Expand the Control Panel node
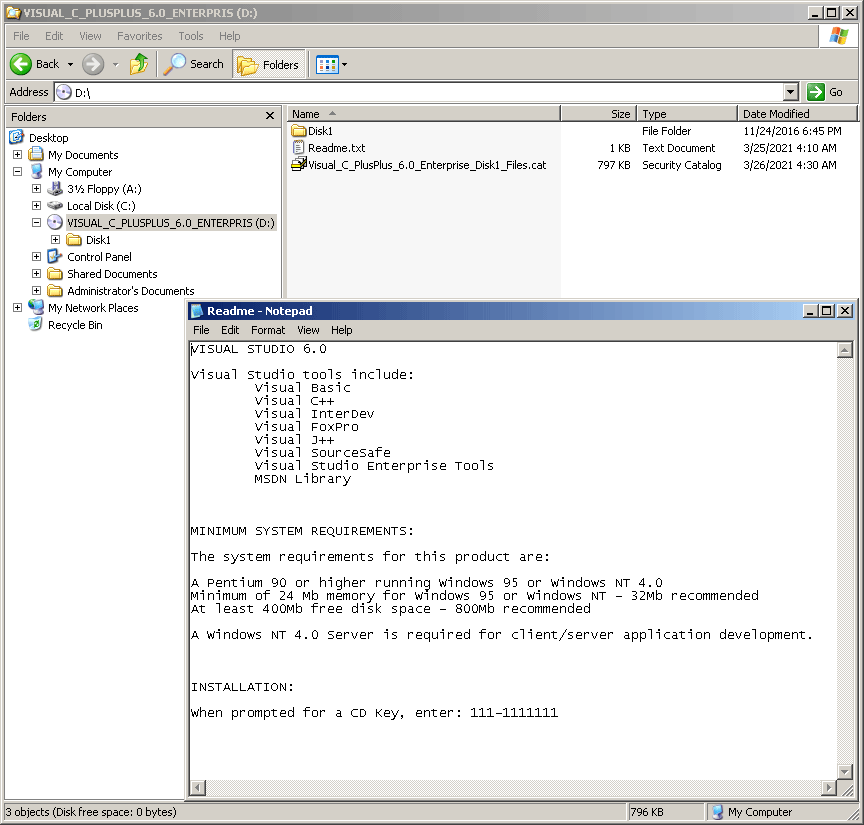 36,257
